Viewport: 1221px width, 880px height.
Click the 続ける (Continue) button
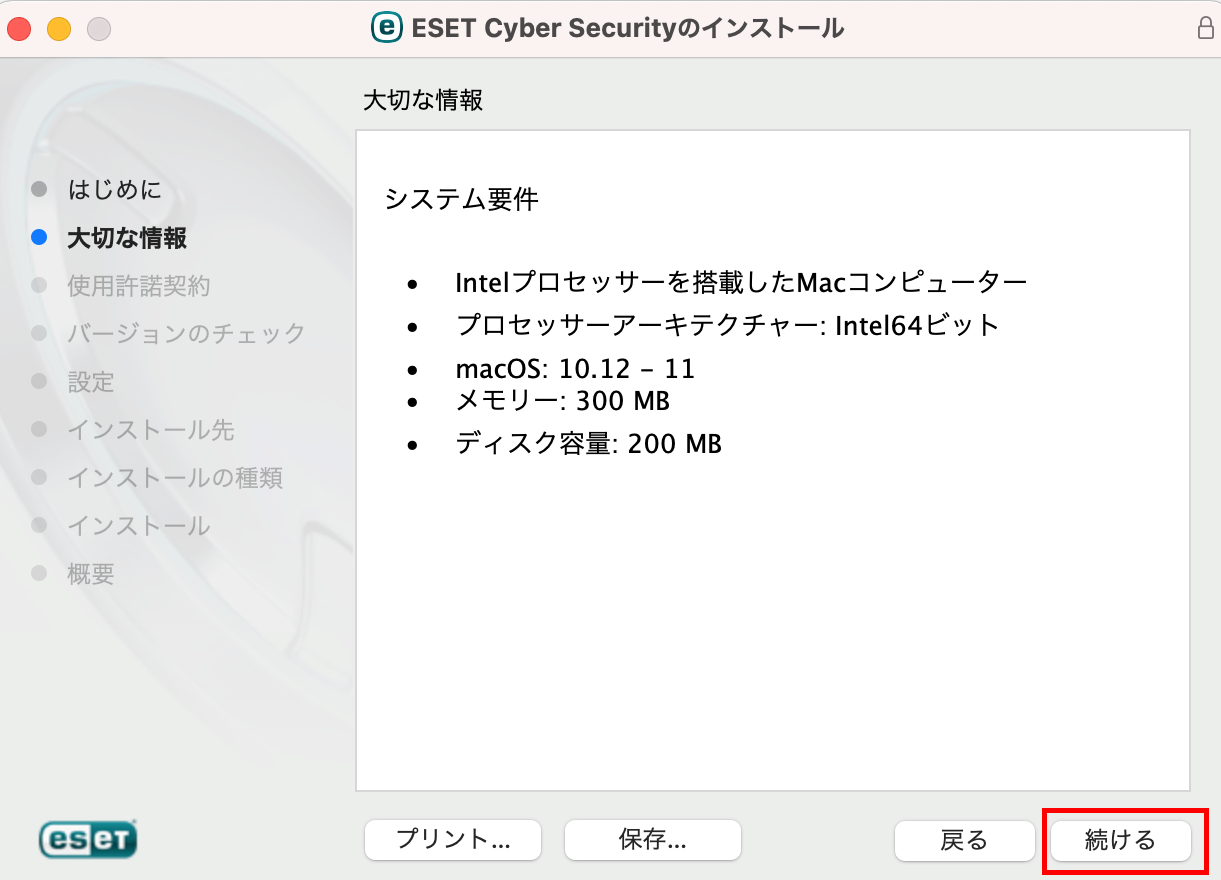point(1120,840)
